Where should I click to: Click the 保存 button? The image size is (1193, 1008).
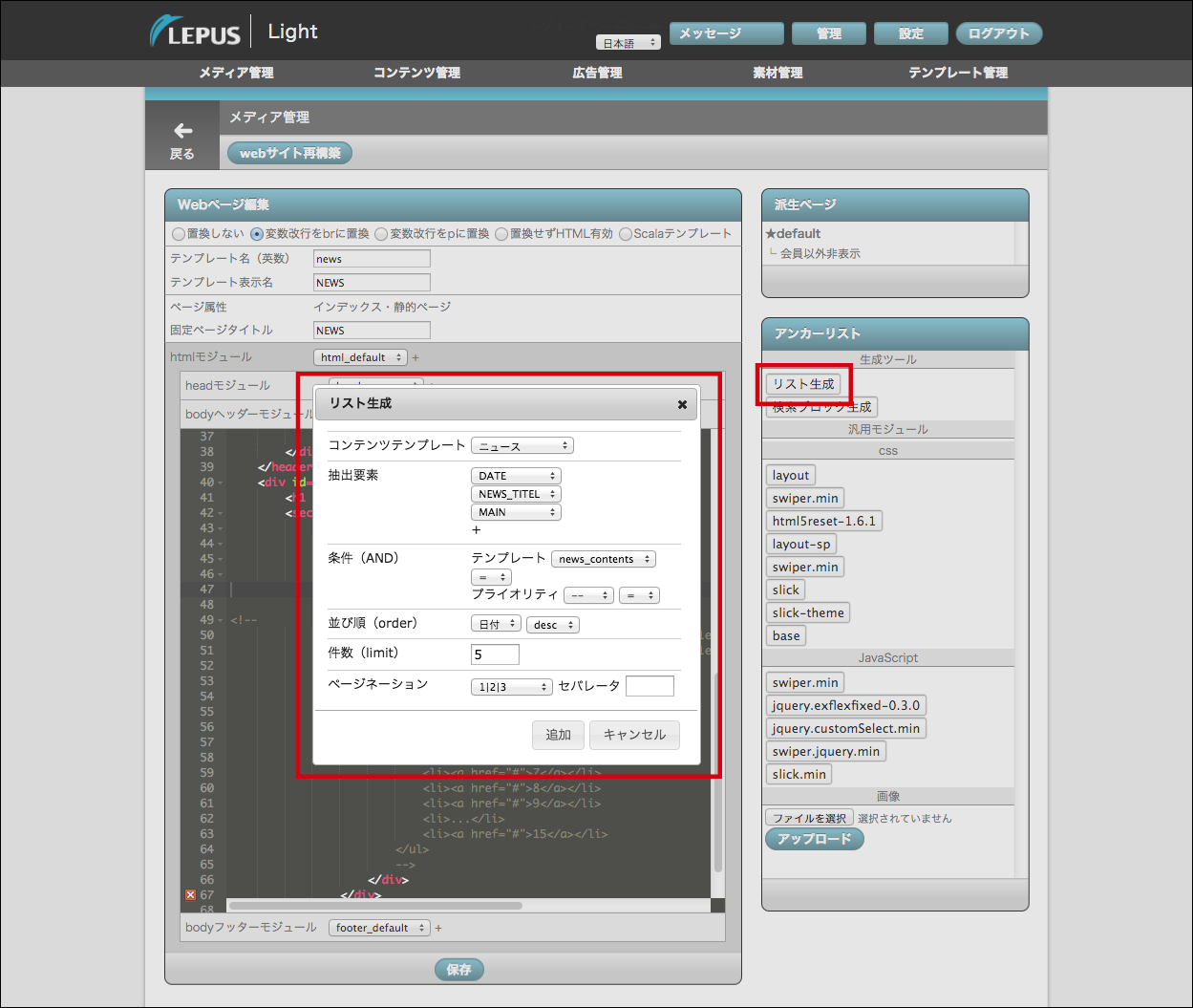click(458, 970)
